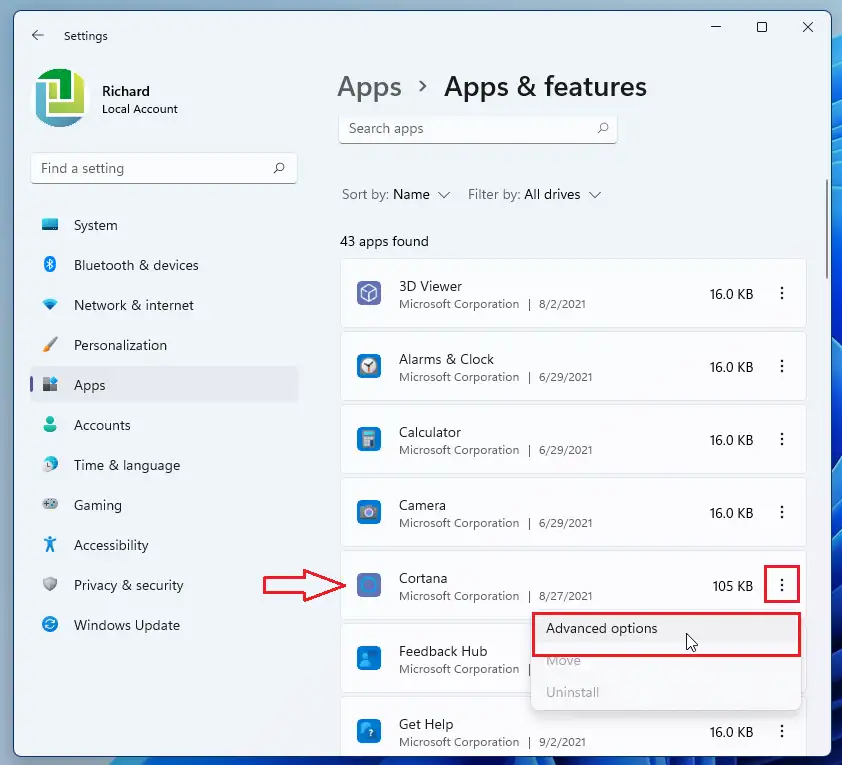The width and height of the screenshot is (842, 765).
Task: Open System settings in the sidebar
Action: (164, 225)
